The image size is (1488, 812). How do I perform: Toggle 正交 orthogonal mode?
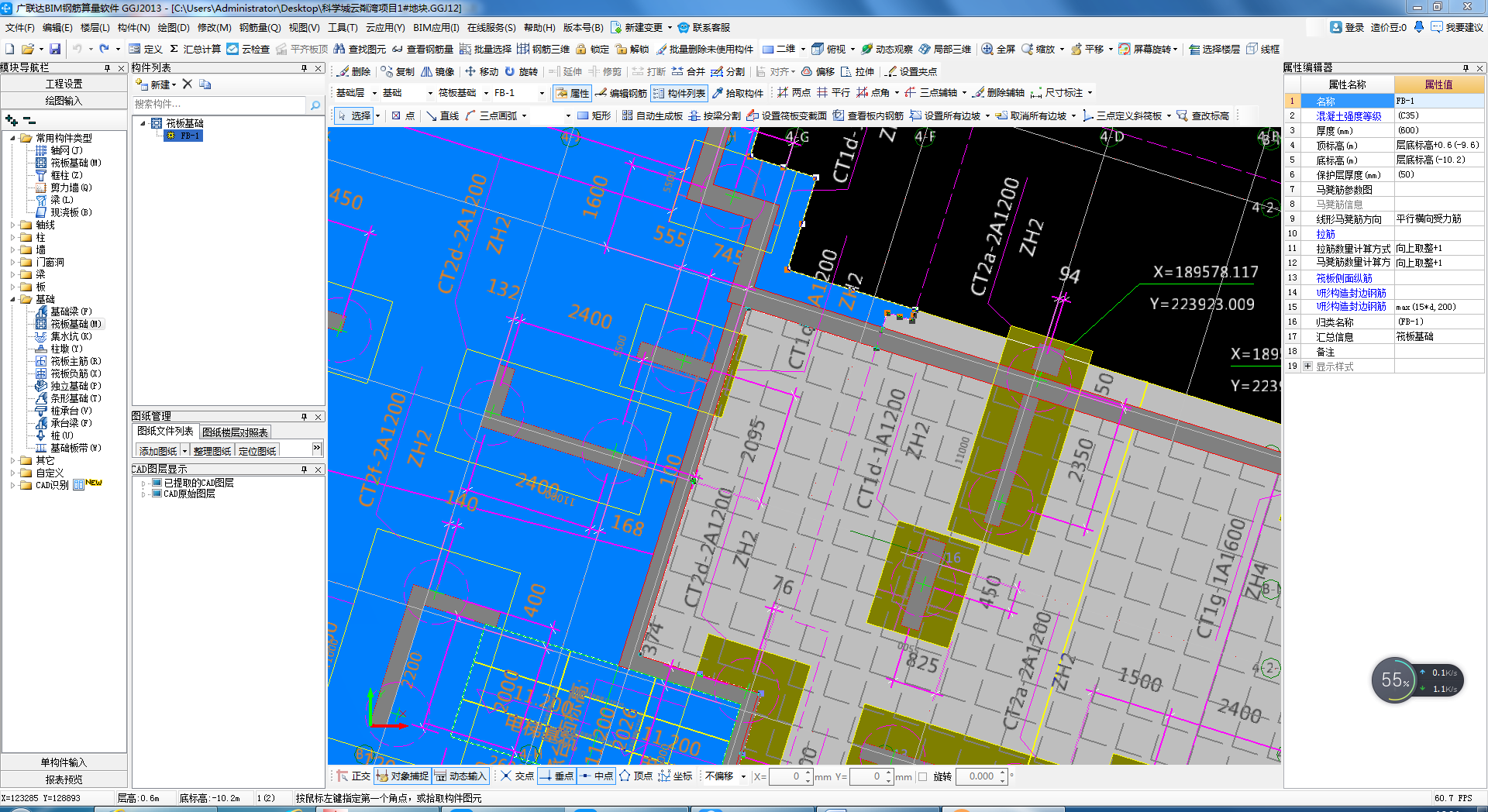pyautogui.click(x=353, y=776)
